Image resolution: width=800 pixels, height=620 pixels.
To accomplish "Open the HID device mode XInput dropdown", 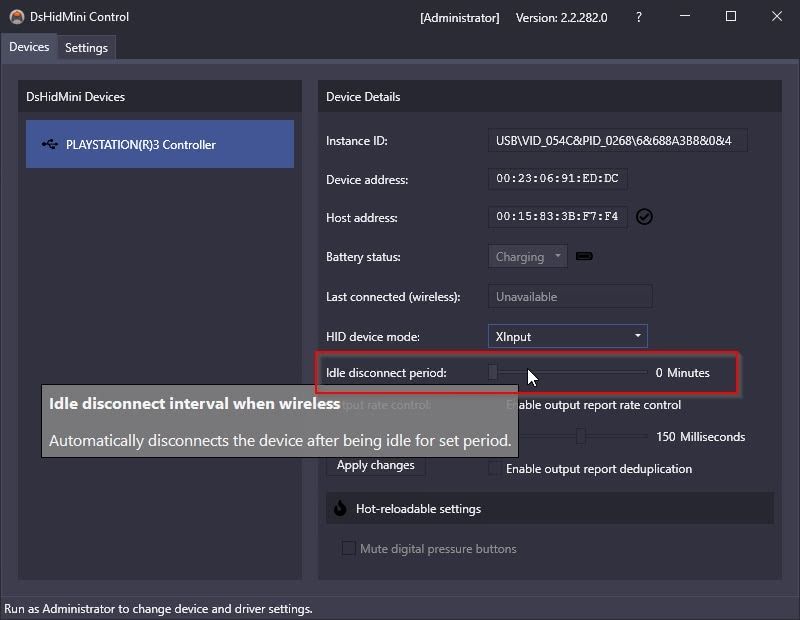I will [x=567, y=336].
